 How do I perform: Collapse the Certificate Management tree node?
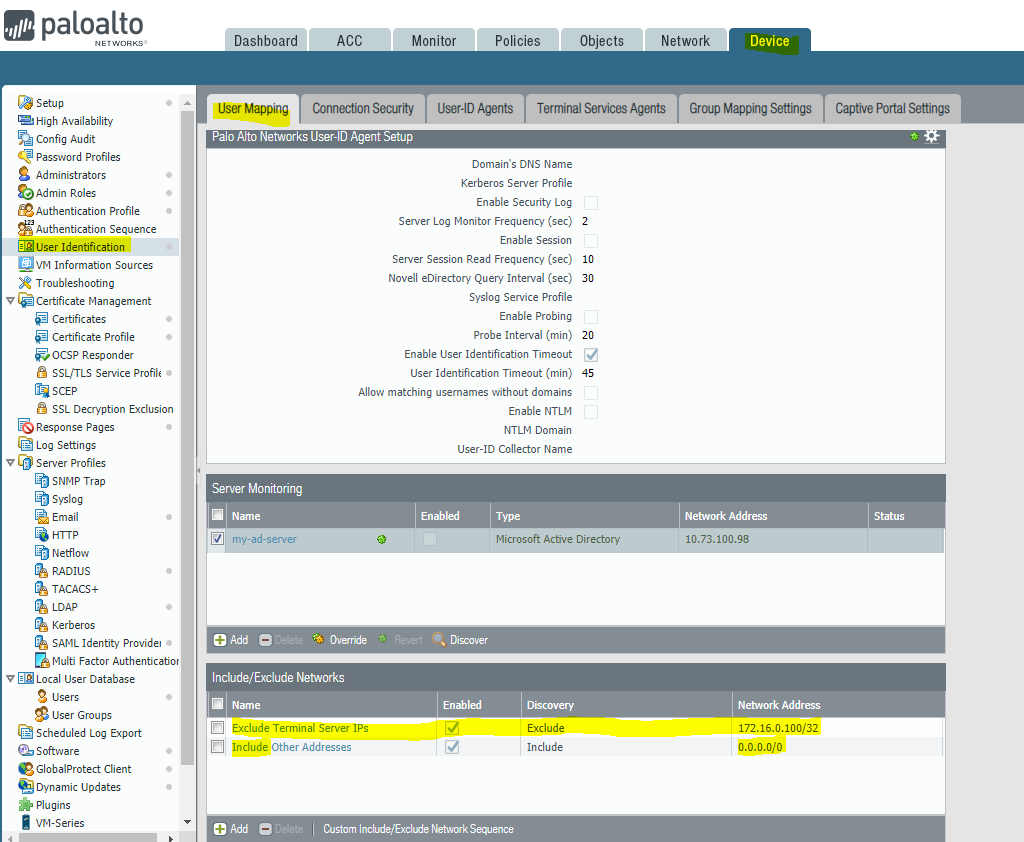[x=11, y=301]
